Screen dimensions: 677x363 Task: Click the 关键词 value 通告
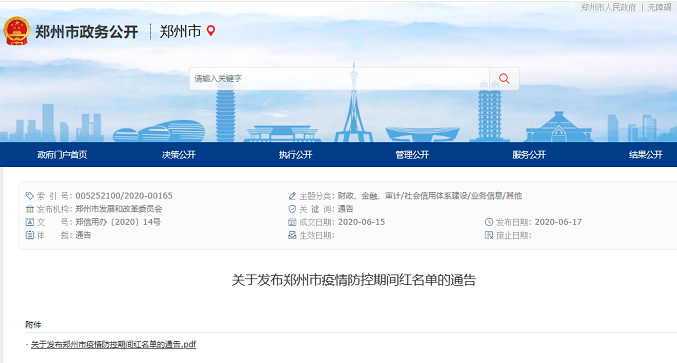tap(345, 209)
